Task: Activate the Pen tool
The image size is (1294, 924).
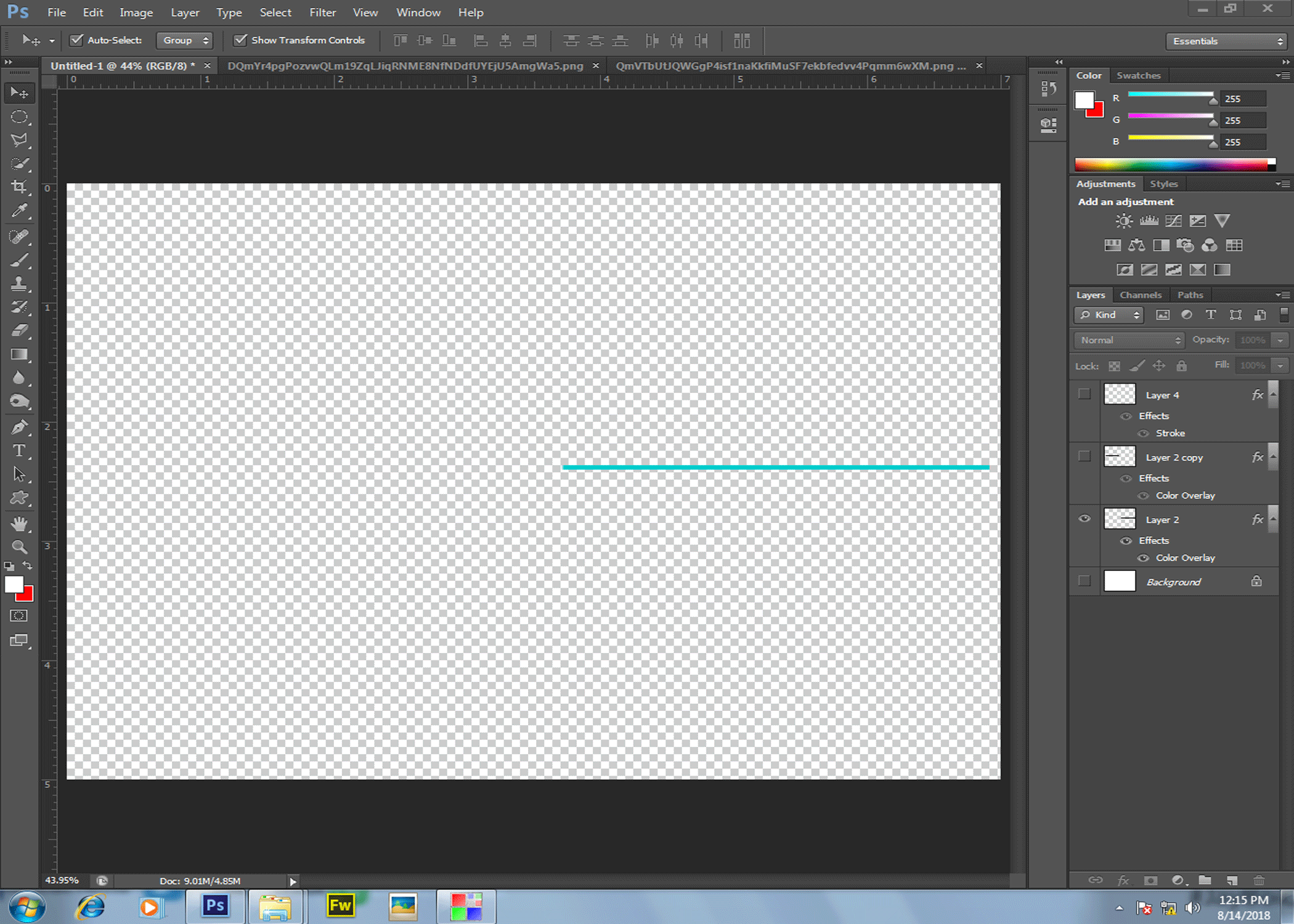Action: point(19,427)
